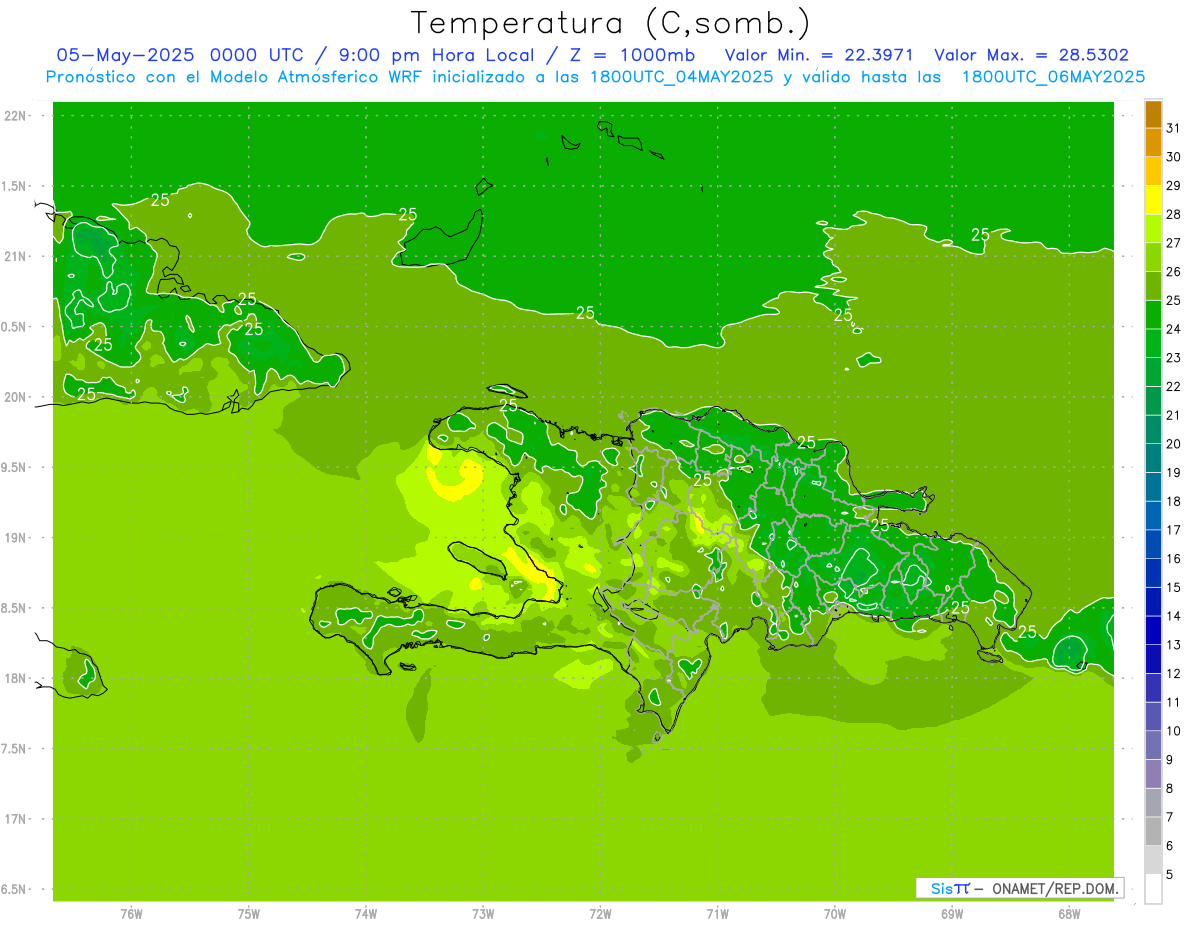Click the 75W longitude axis label

(x=249, y=913)
